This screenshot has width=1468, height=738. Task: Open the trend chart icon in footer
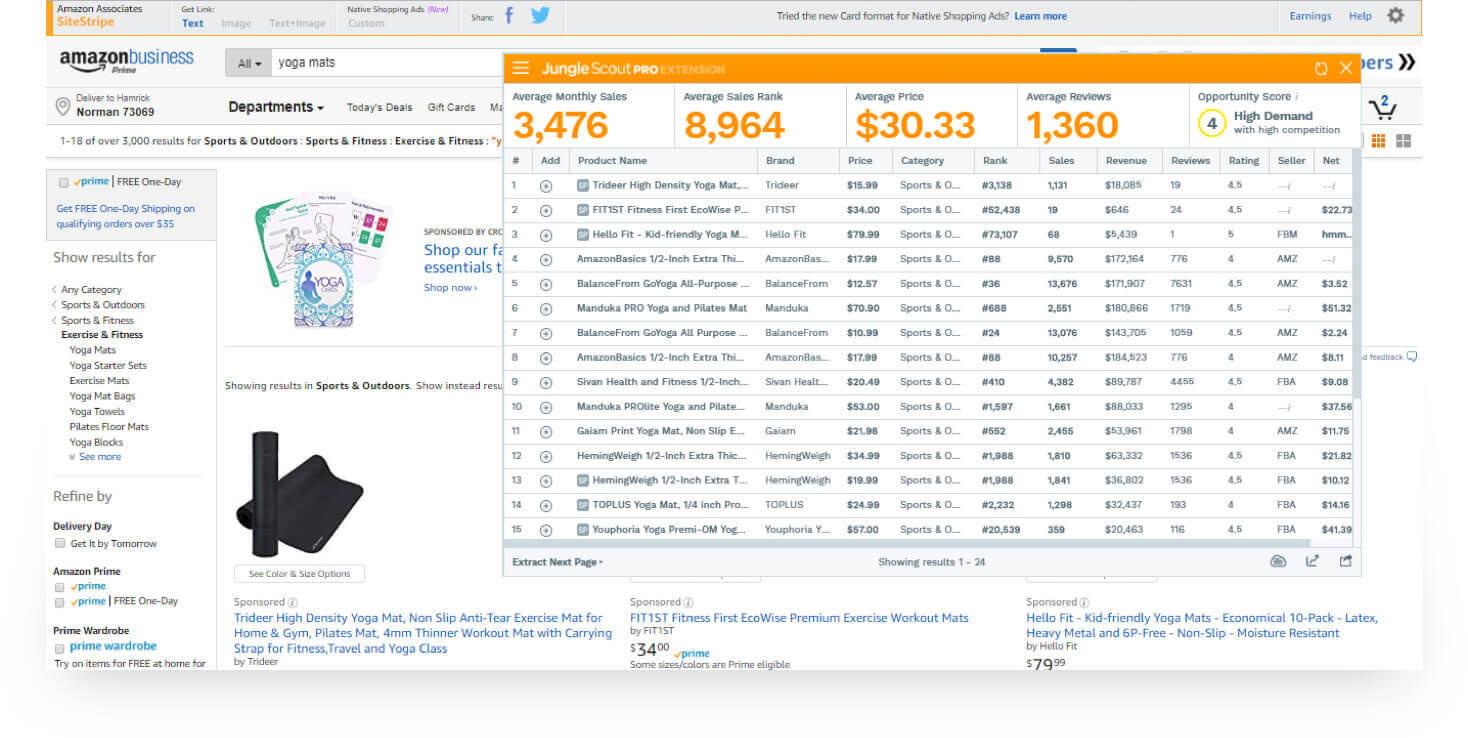1312,561
